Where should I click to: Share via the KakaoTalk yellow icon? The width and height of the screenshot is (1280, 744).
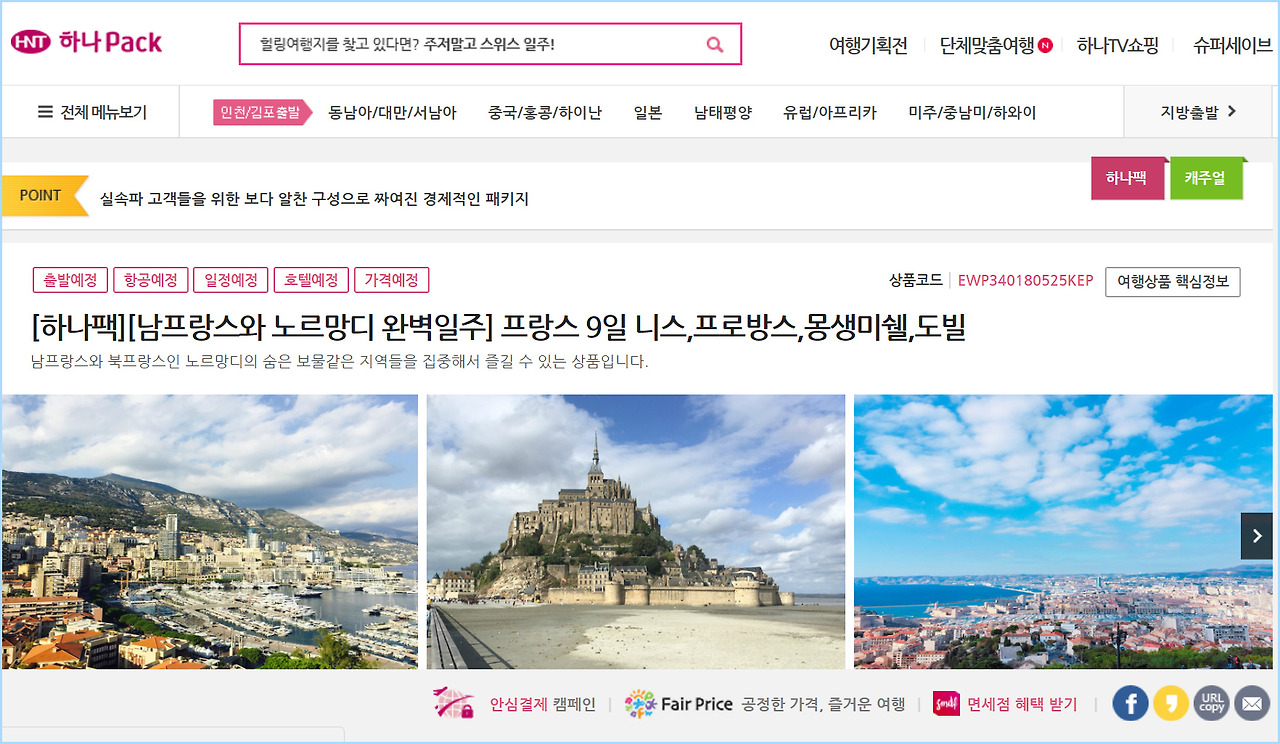pyautogui.click(x=1171, y=703)
